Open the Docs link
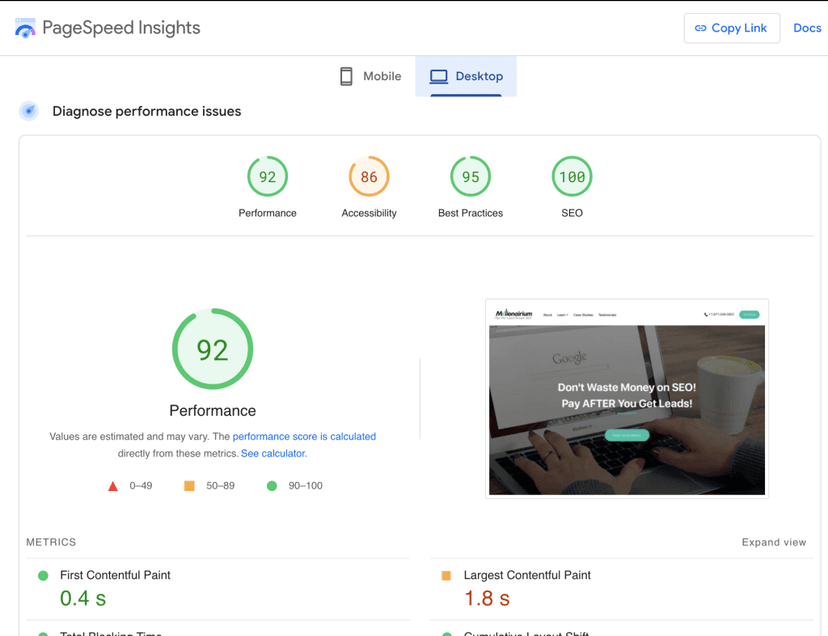Viewport: 828px width, 636px height. click(807, 28)
